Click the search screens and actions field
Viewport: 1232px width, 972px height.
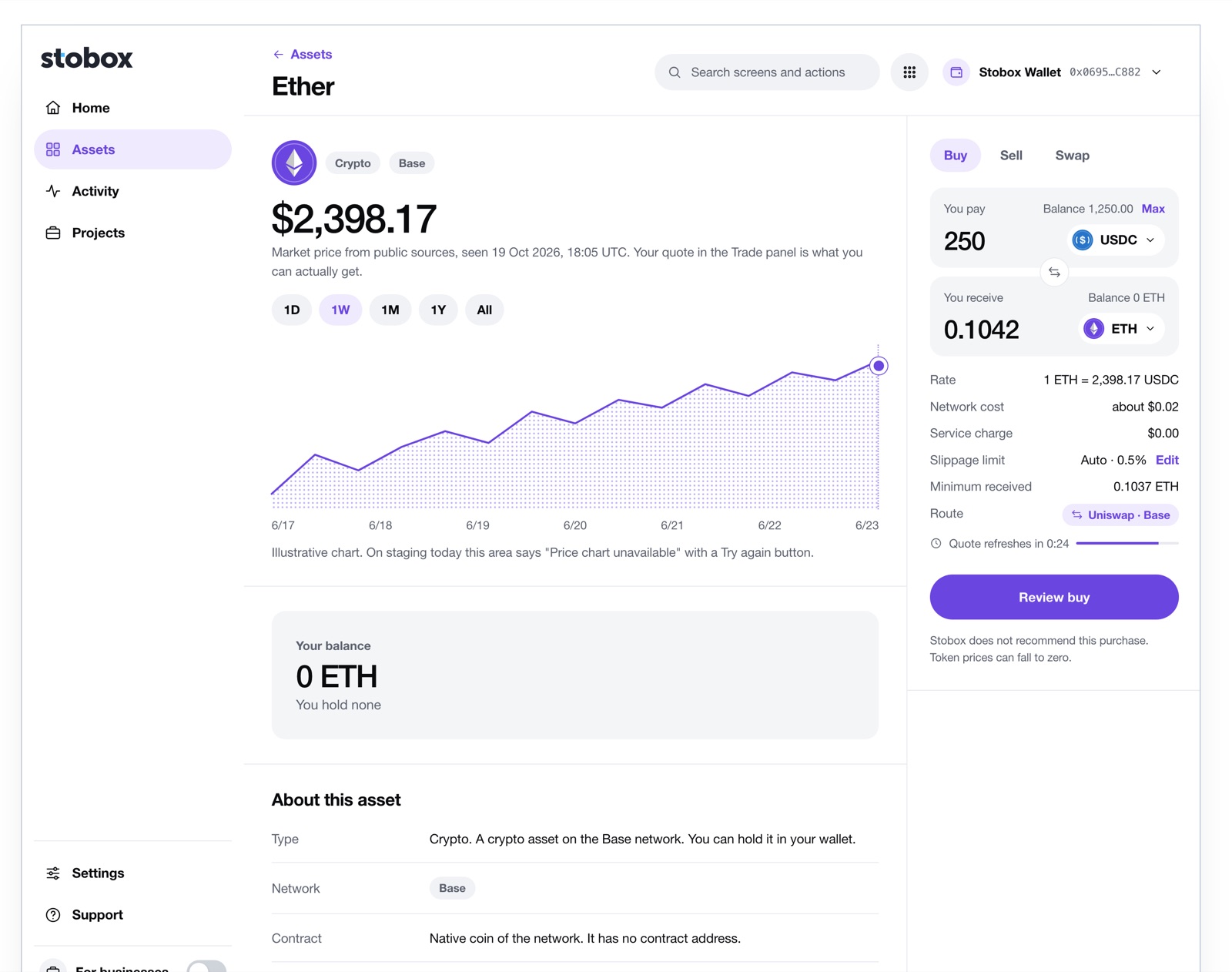coord(767,72)
